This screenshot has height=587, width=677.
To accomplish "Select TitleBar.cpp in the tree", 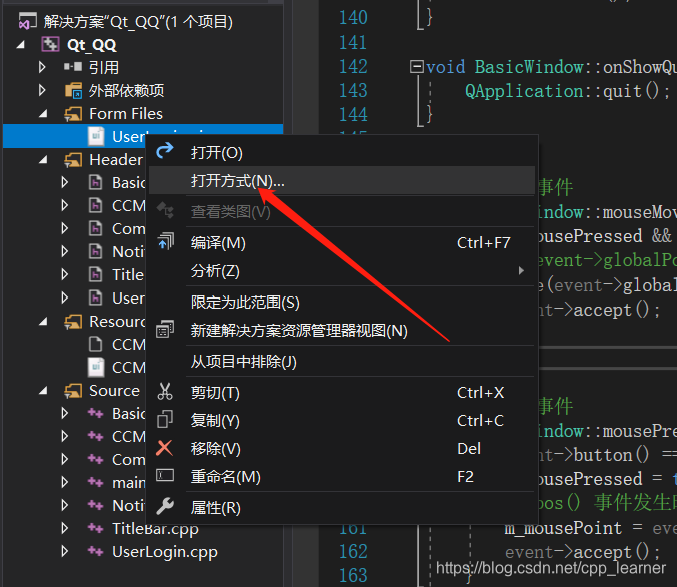I will pyautogui.click(x=155, y=528).
